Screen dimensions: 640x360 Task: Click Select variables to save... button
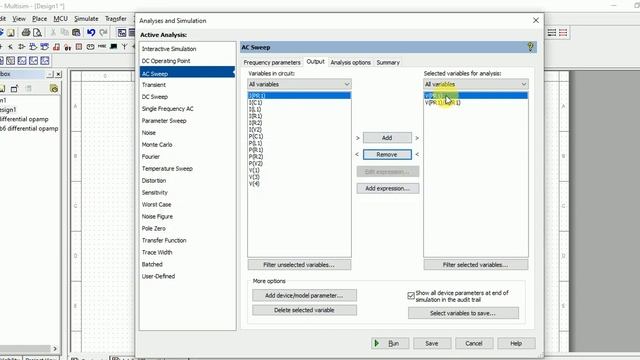point(463,313)
